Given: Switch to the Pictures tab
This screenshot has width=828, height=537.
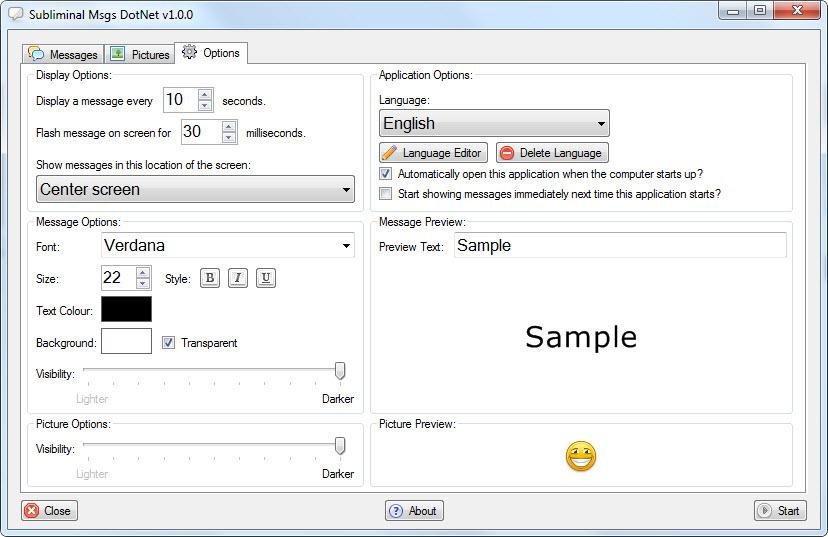Looking at the screenshot, I should pos(139,54).
